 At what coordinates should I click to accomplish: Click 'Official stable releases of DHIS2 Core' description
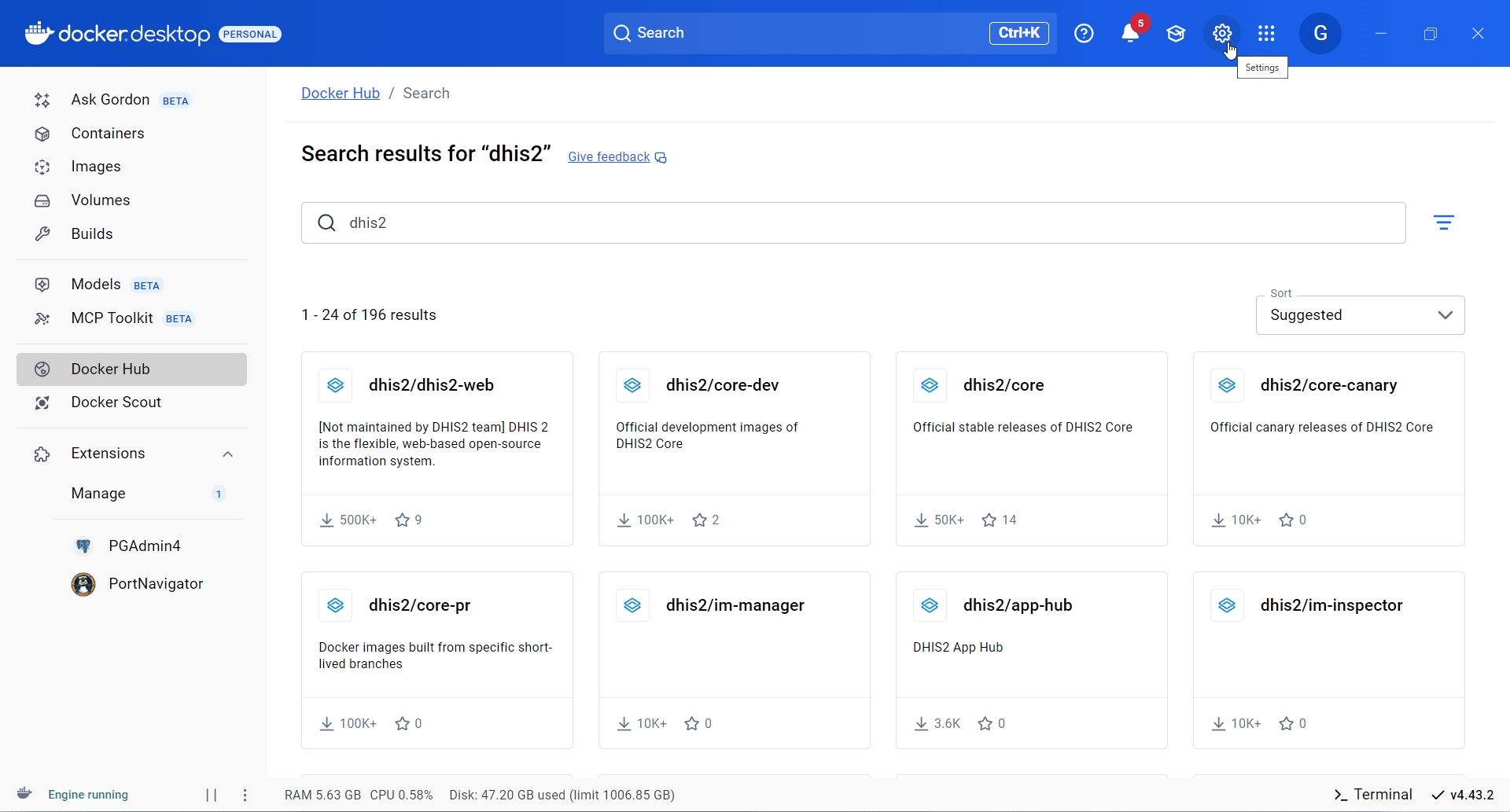pos(1022,428)
